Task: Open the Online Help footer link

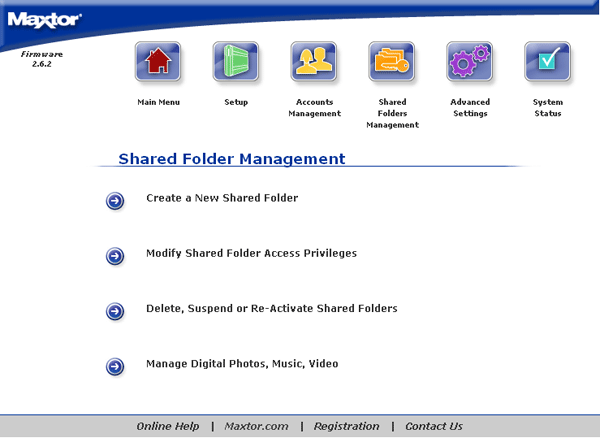Action: pyautogui.click(x=168, y=426)
